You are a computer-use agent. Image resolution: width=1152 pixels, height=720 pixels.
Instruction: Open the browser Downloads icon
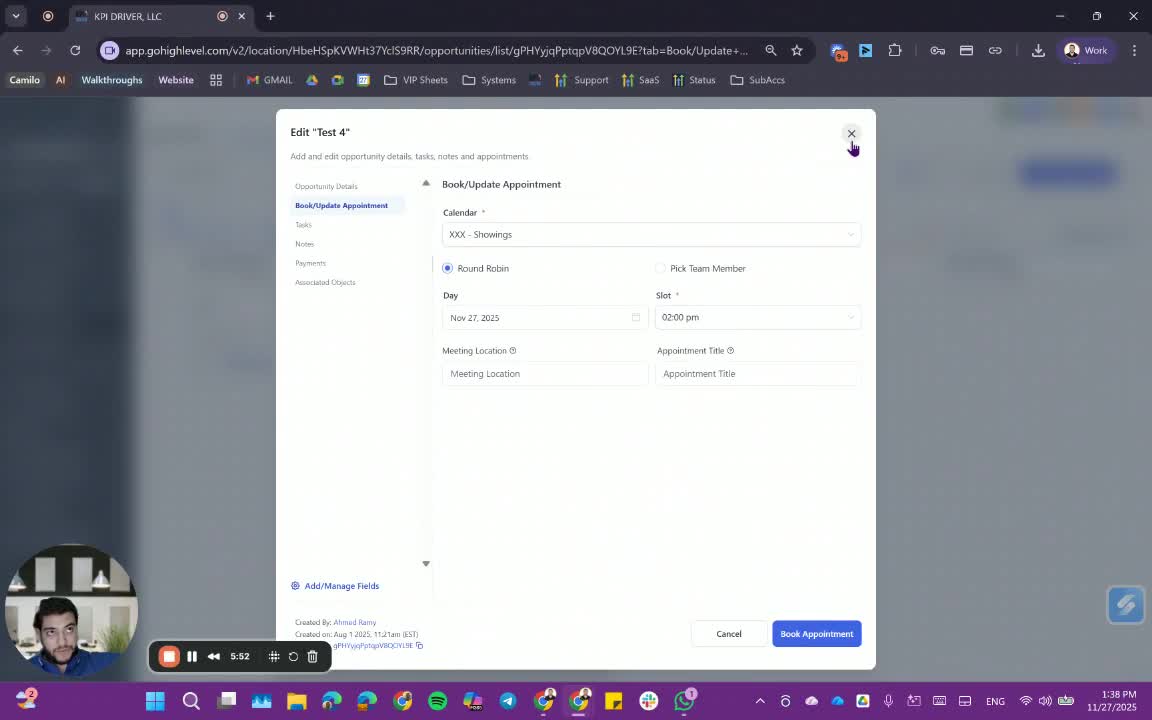(1038, 50)
